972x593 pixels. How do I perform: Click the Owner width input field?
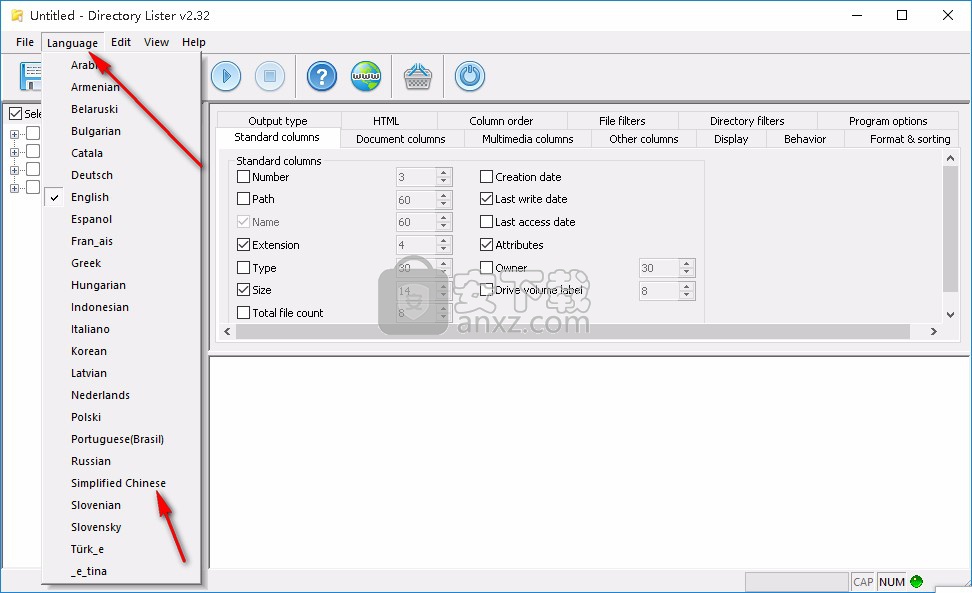click(x=659, y=268)
